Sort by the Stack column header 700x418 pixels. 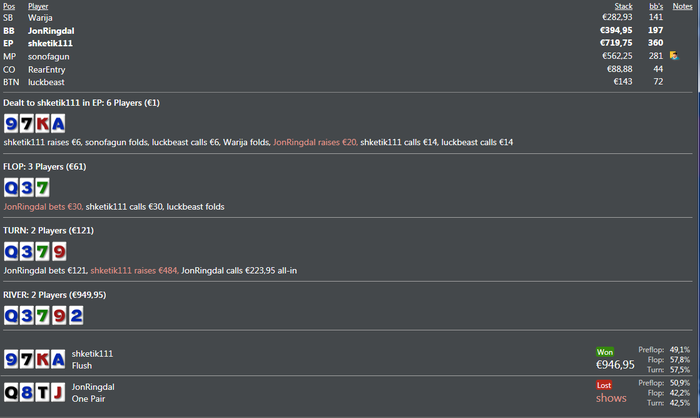tap(623, 6)
